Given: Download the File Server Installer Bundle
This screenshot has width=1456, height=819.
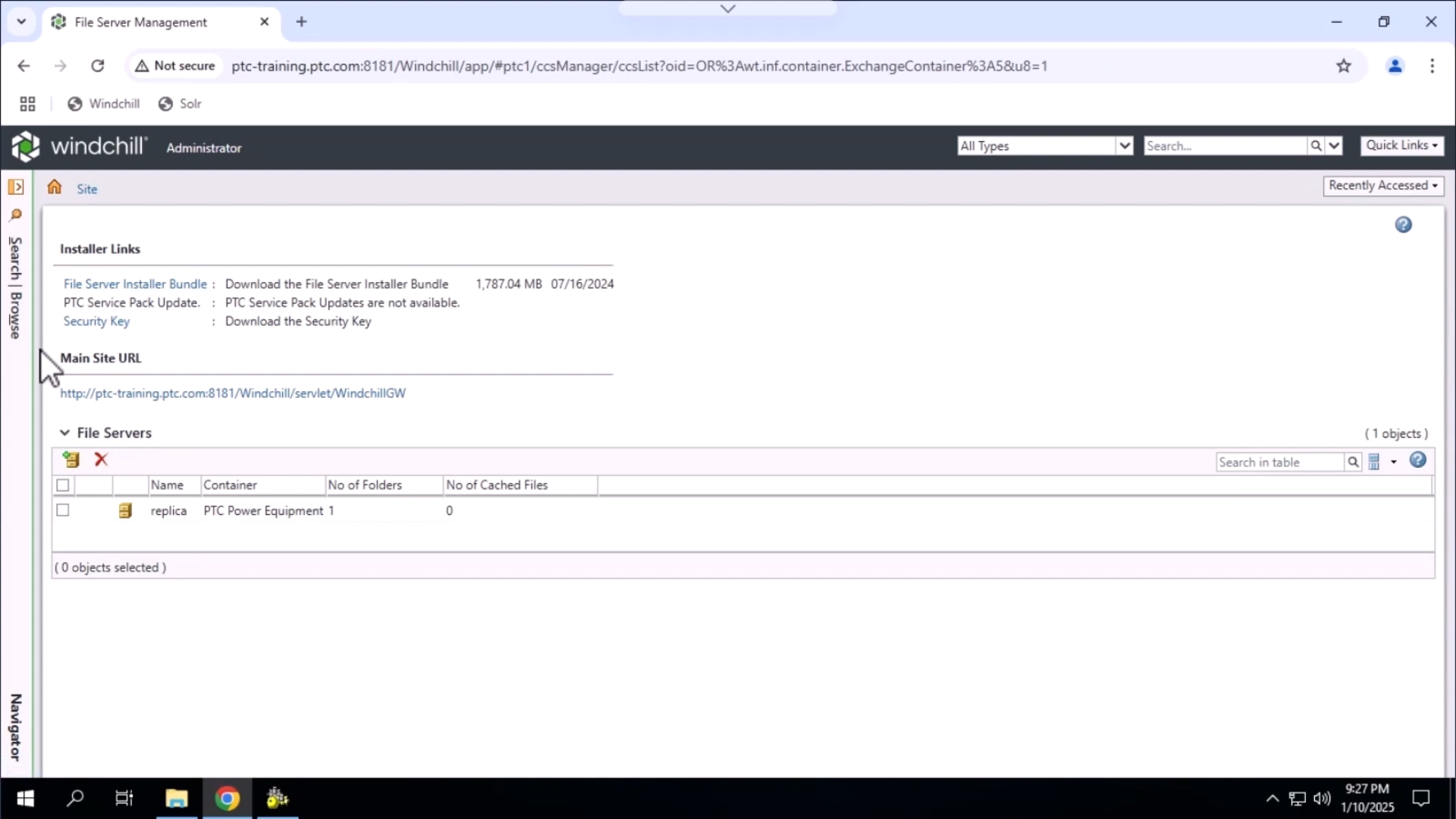Looking at the screenshot, I should coord(136,284).
